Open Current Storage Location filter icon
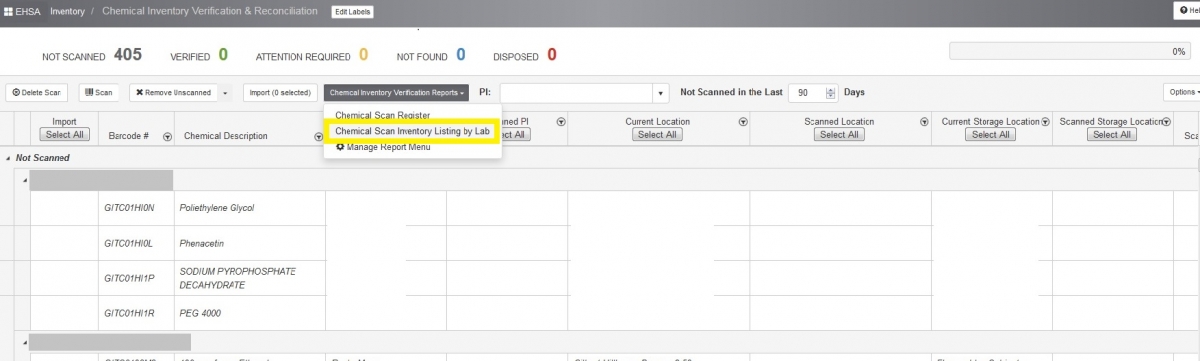The height and width of the screenshot is (361, 1200). [1045, 122]
